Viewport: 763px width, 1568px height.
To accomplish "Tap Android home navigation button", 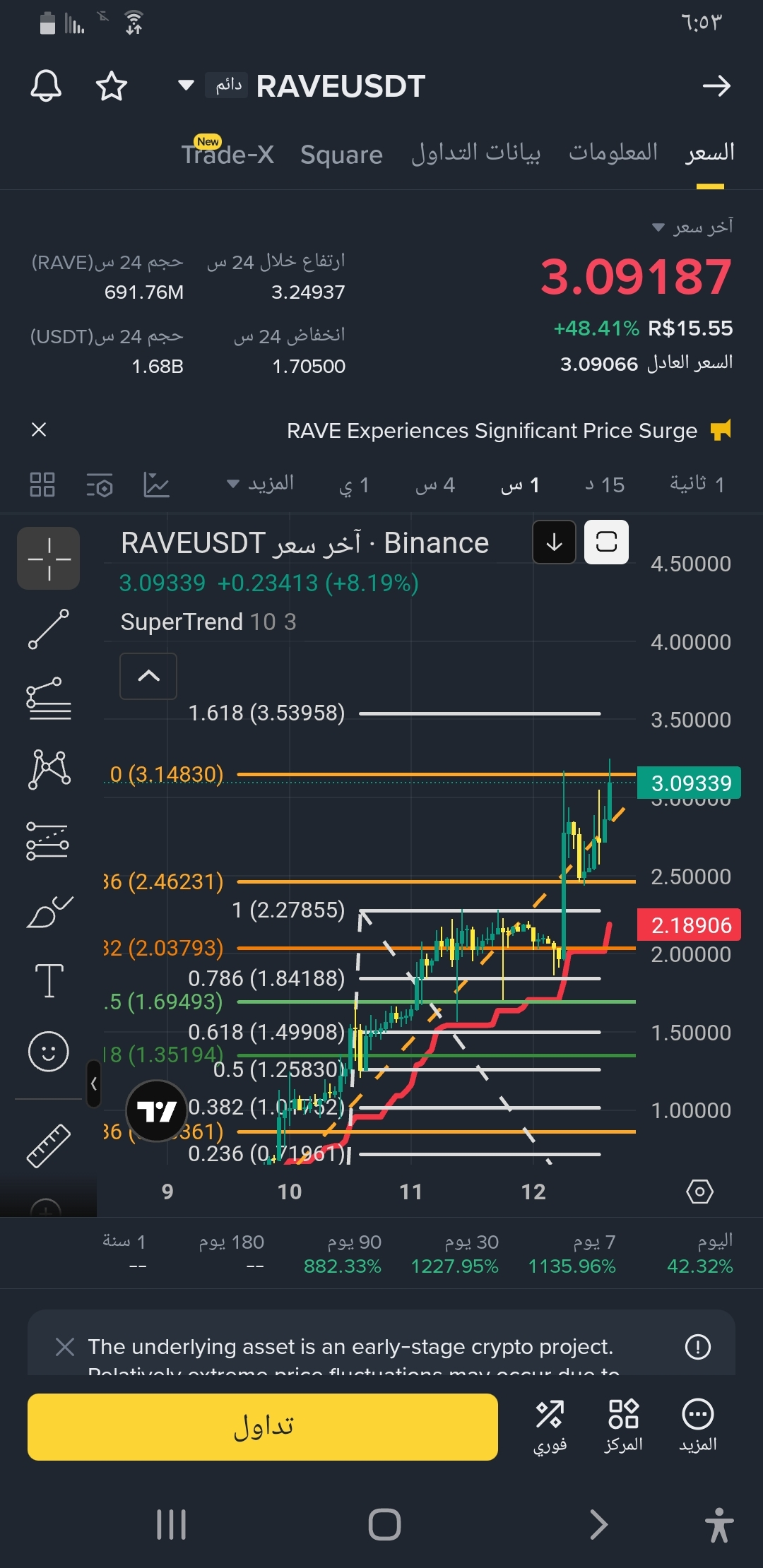I will coord(385,1524).
